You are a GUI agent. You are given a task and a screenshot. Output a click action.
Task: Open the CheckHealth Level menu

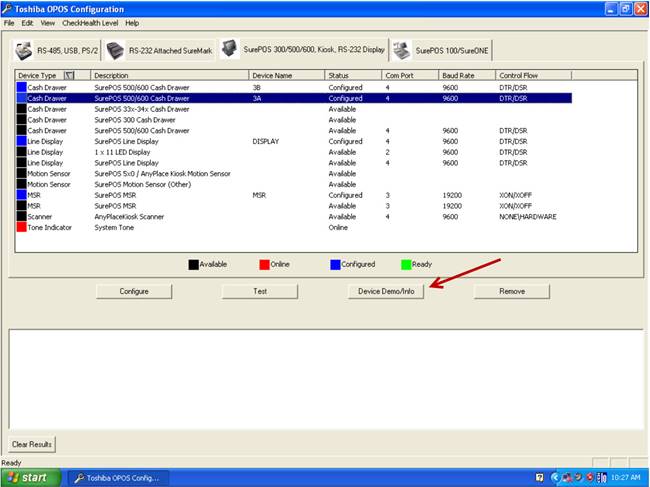[x=91, y=22]
